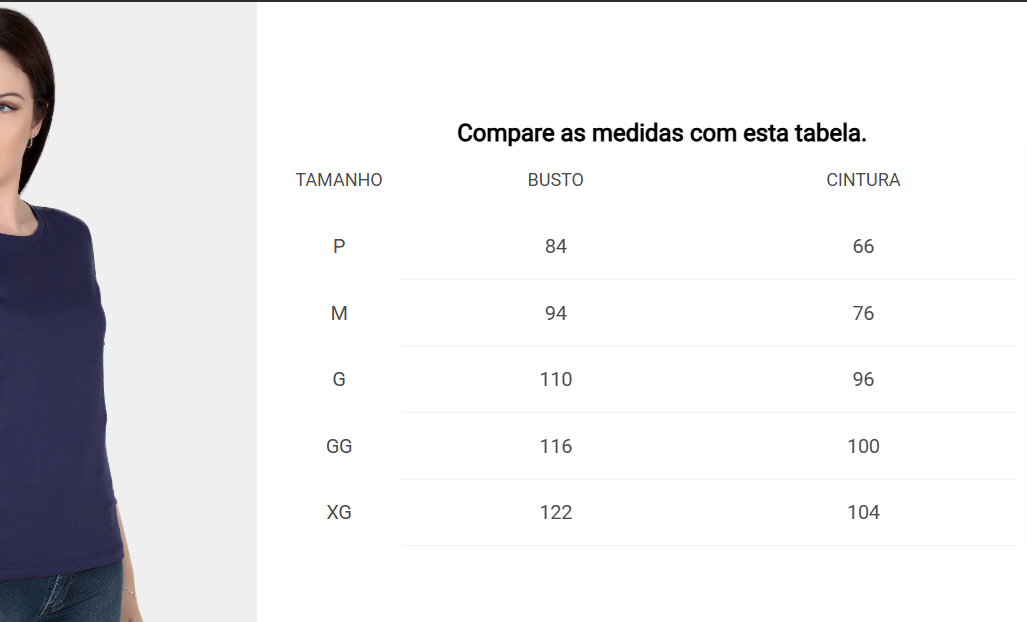The image size is (1027, 622).
Task: Click the 'Compare as medidas' heading
Action: click(x=662, y=134)
